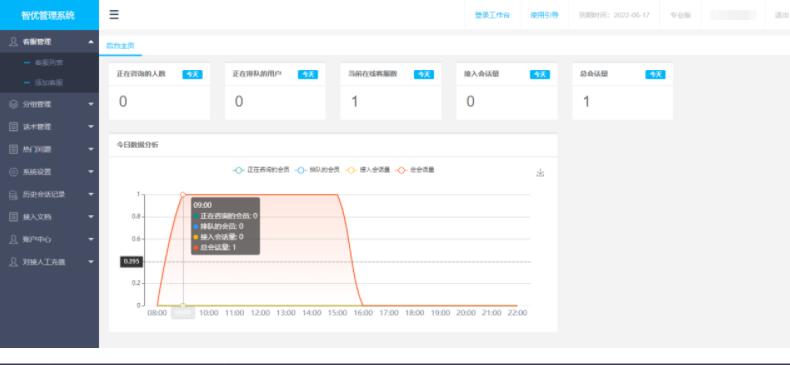This screenshot has height=365, width=790.
Task: Expand the 账户中心 menu arrow
Action: point(91,239)
